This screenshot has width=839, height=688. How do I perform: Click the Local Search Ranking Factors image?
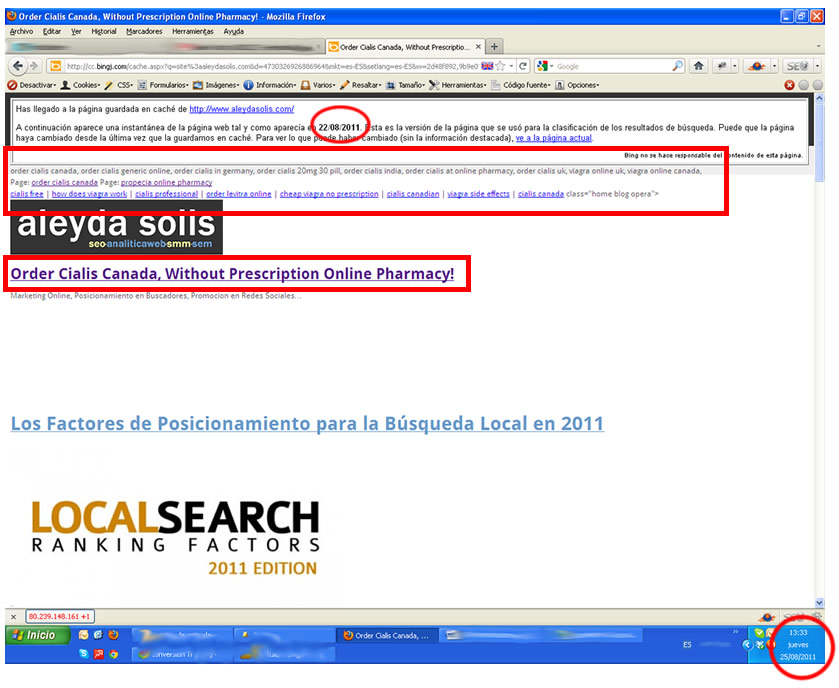click(176, 537)
